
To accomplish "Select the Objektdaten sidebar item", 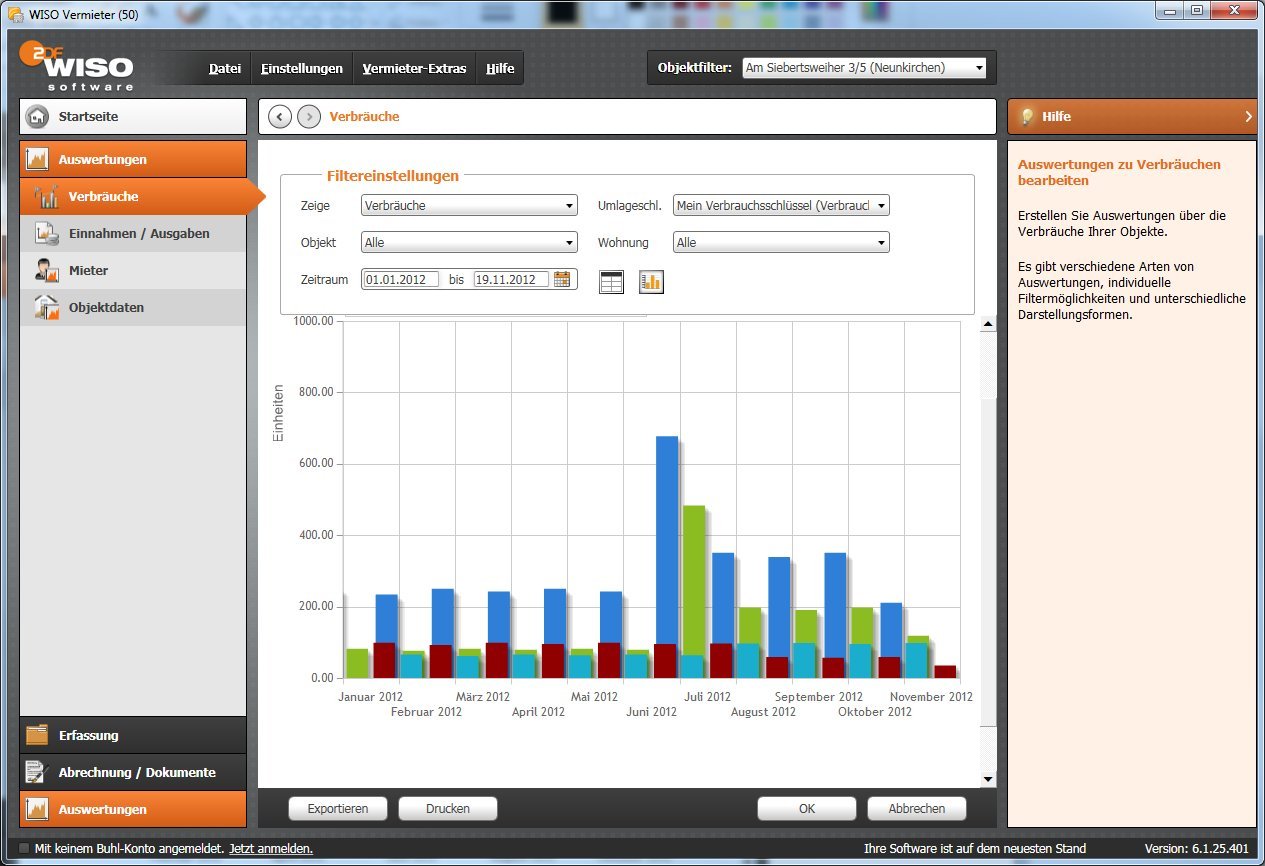I will [133, 308].
